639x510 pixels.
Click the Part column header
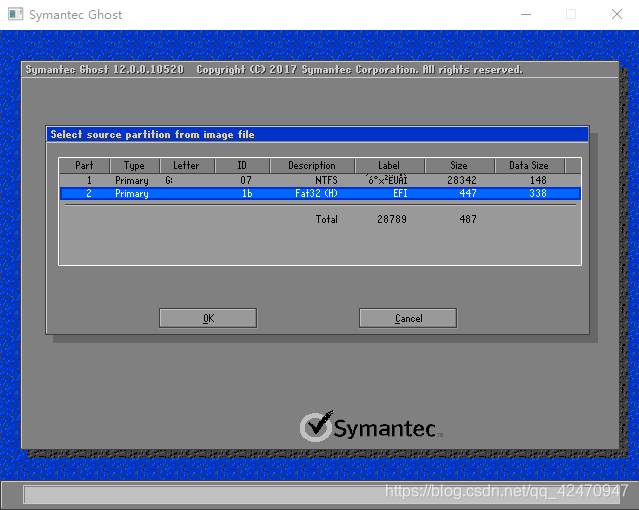pos(84,166)
